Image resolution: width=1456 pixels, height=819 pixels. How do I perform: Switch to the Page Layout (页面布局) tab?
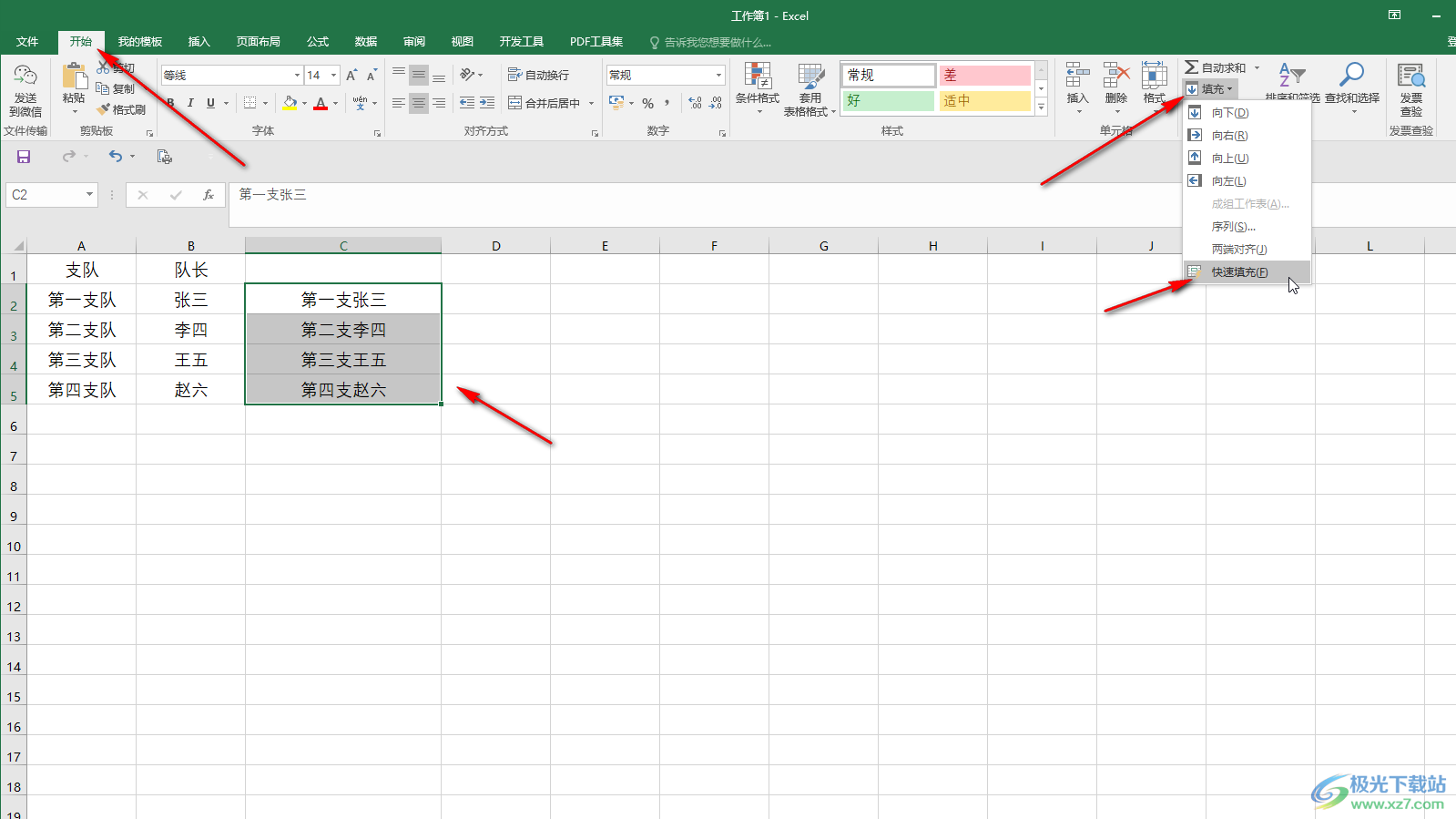[x=259, y=42]
